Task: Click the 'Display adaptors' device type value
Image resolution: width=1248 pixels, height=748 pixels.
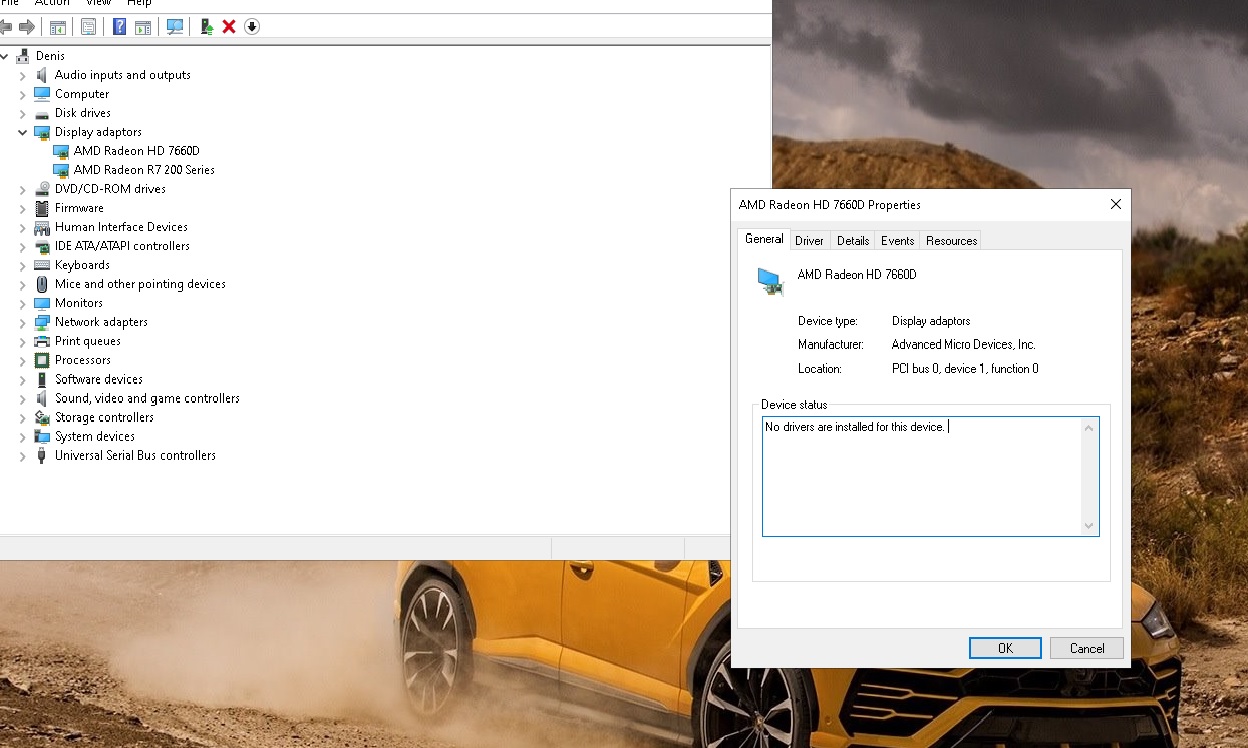Action: point(931,321)
